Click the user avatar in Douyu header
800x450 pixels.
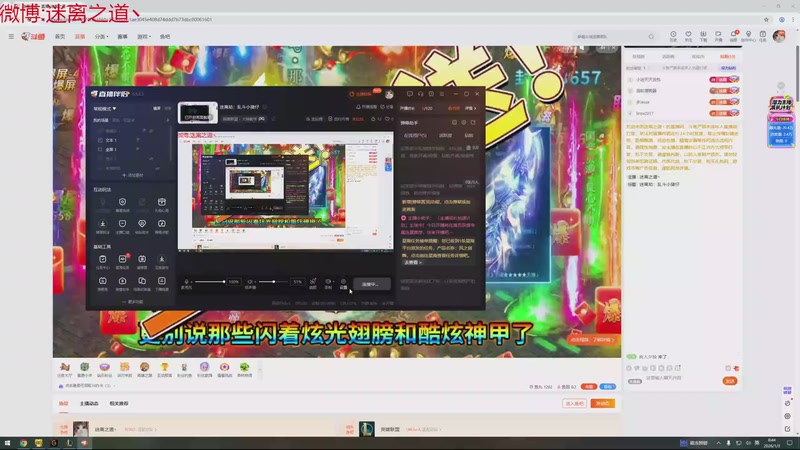[x=779, y=36]
